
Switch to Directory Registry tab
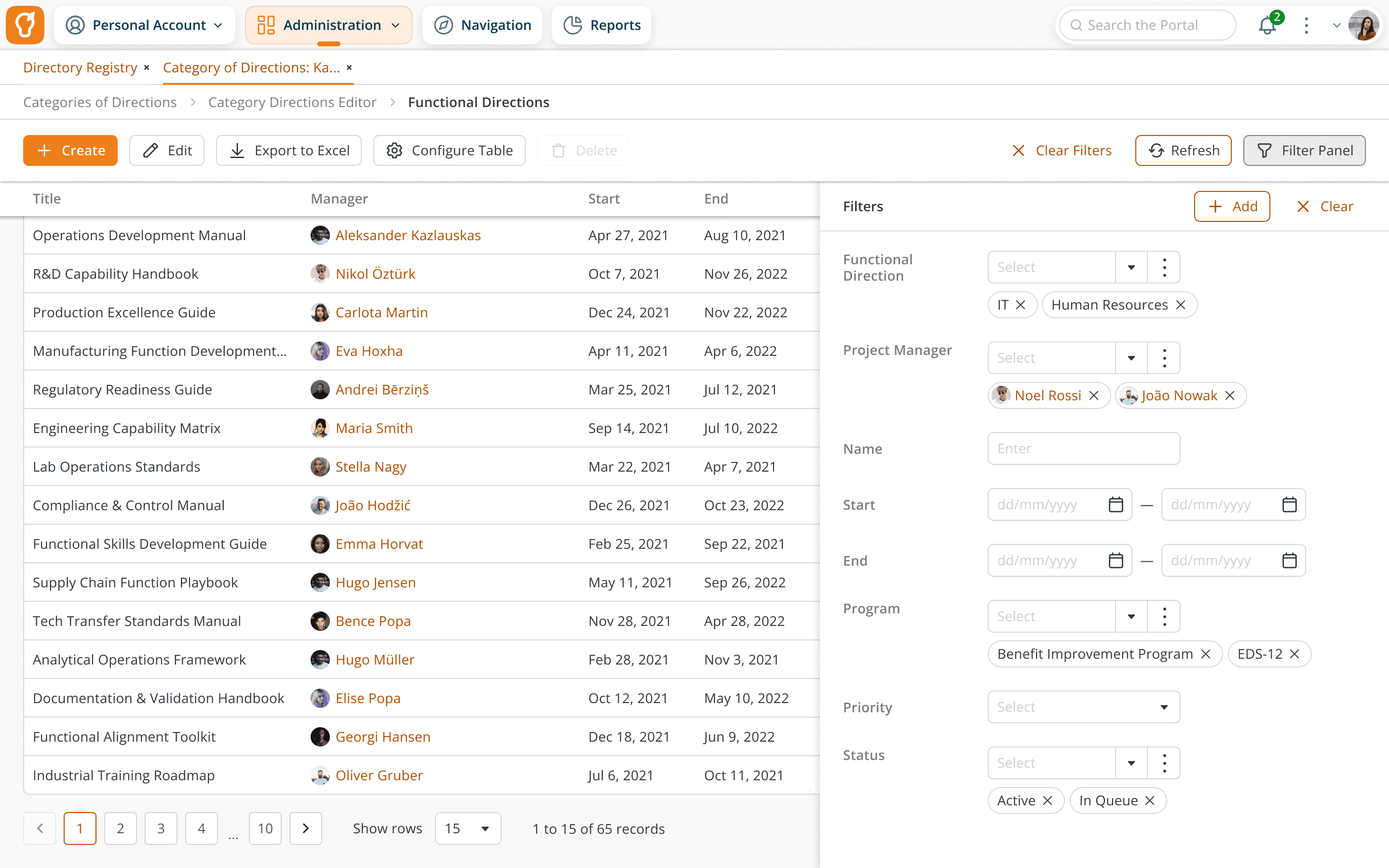click(81, 68)
